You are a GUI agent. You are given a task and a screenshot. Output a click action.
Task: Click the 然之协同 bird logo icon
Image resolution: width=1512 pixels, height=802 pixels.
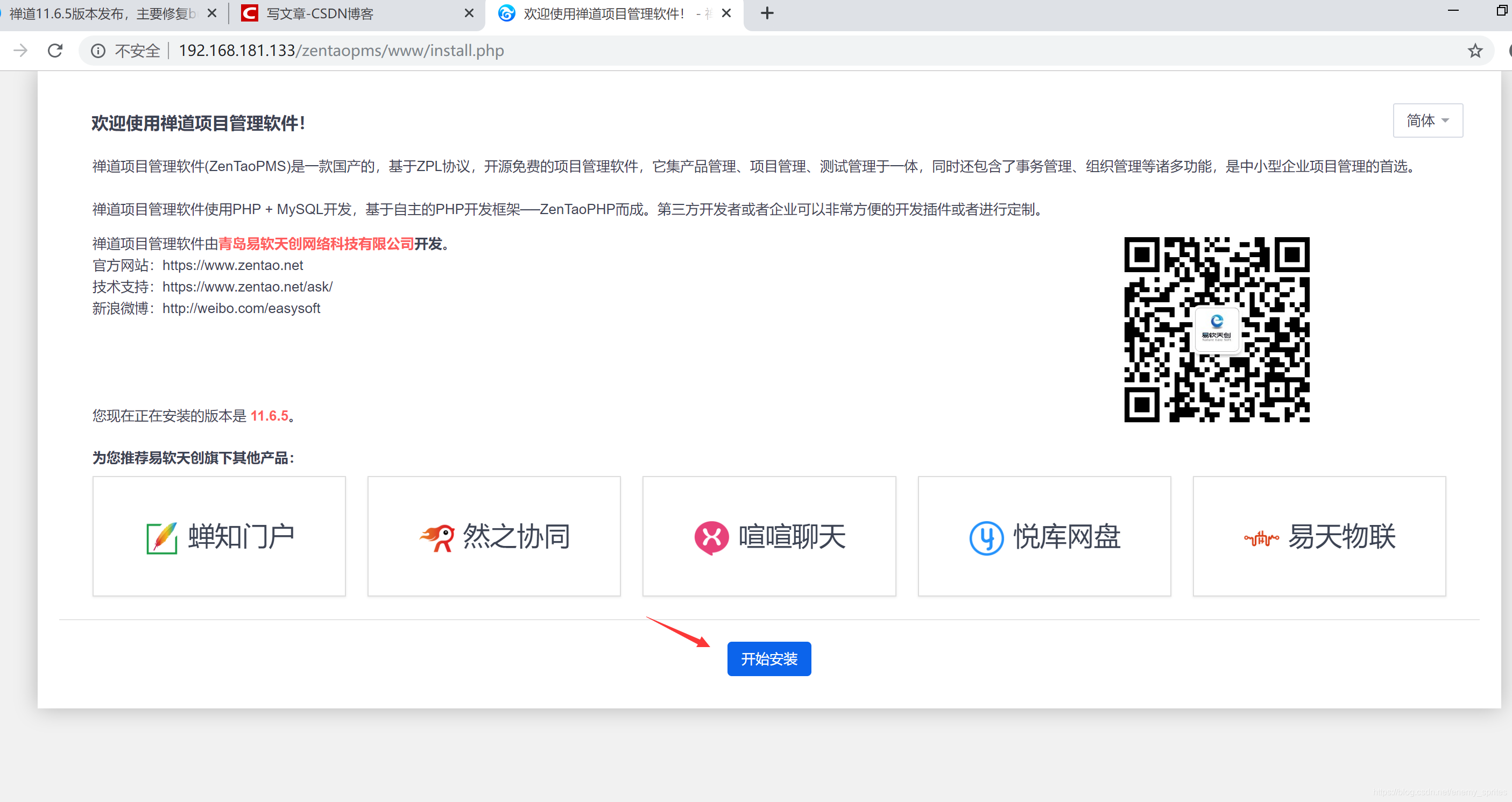437,537
